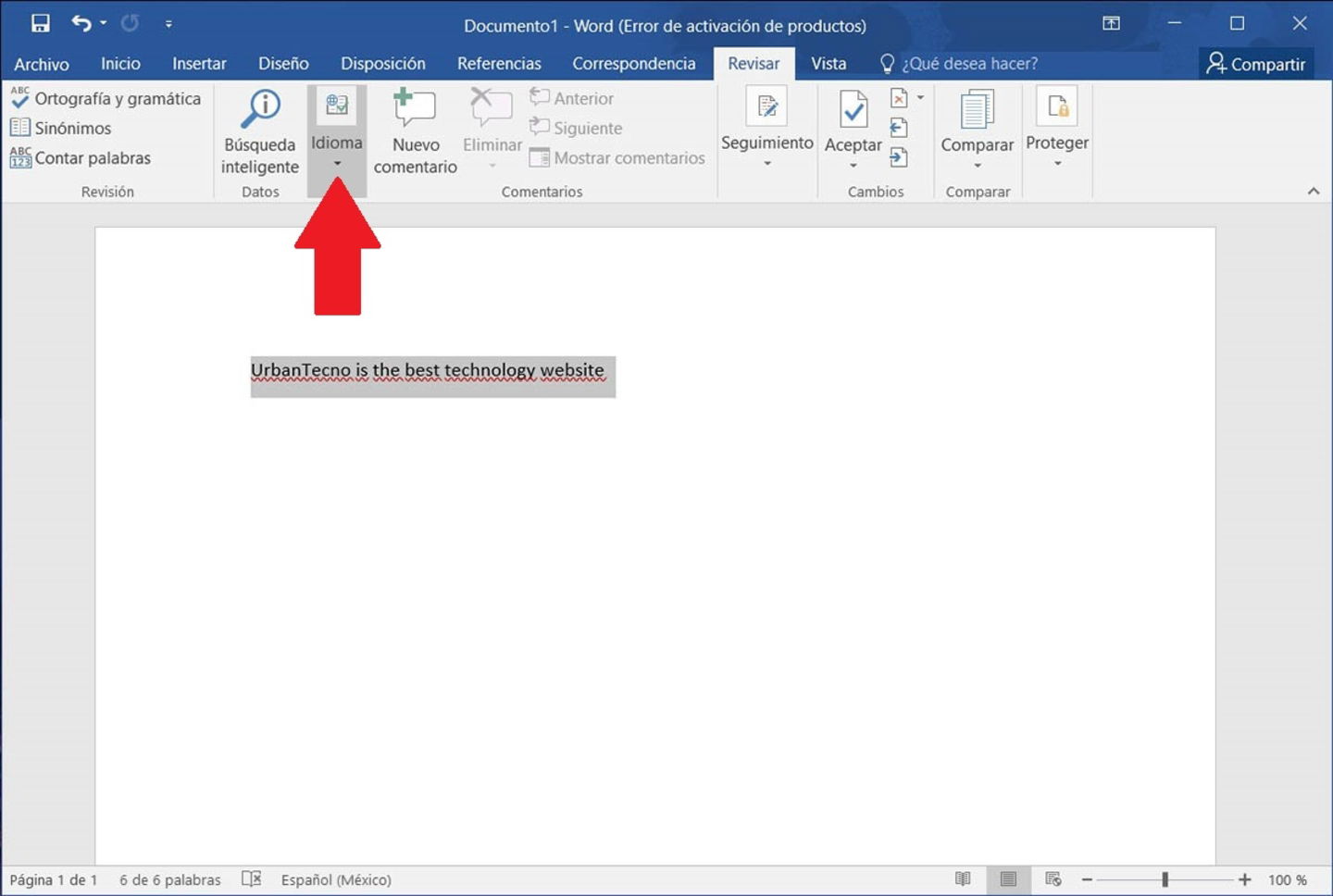Open the reject change dropdown arrow
This screenshot has height=896, width=1333.
click(920, 97)
